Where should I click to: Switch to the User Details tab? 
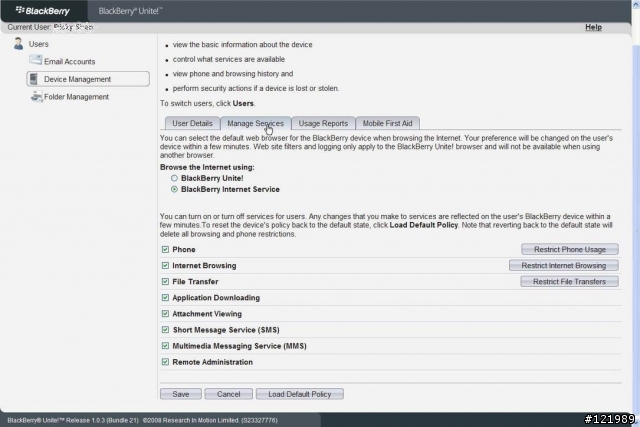click(192, 123)
